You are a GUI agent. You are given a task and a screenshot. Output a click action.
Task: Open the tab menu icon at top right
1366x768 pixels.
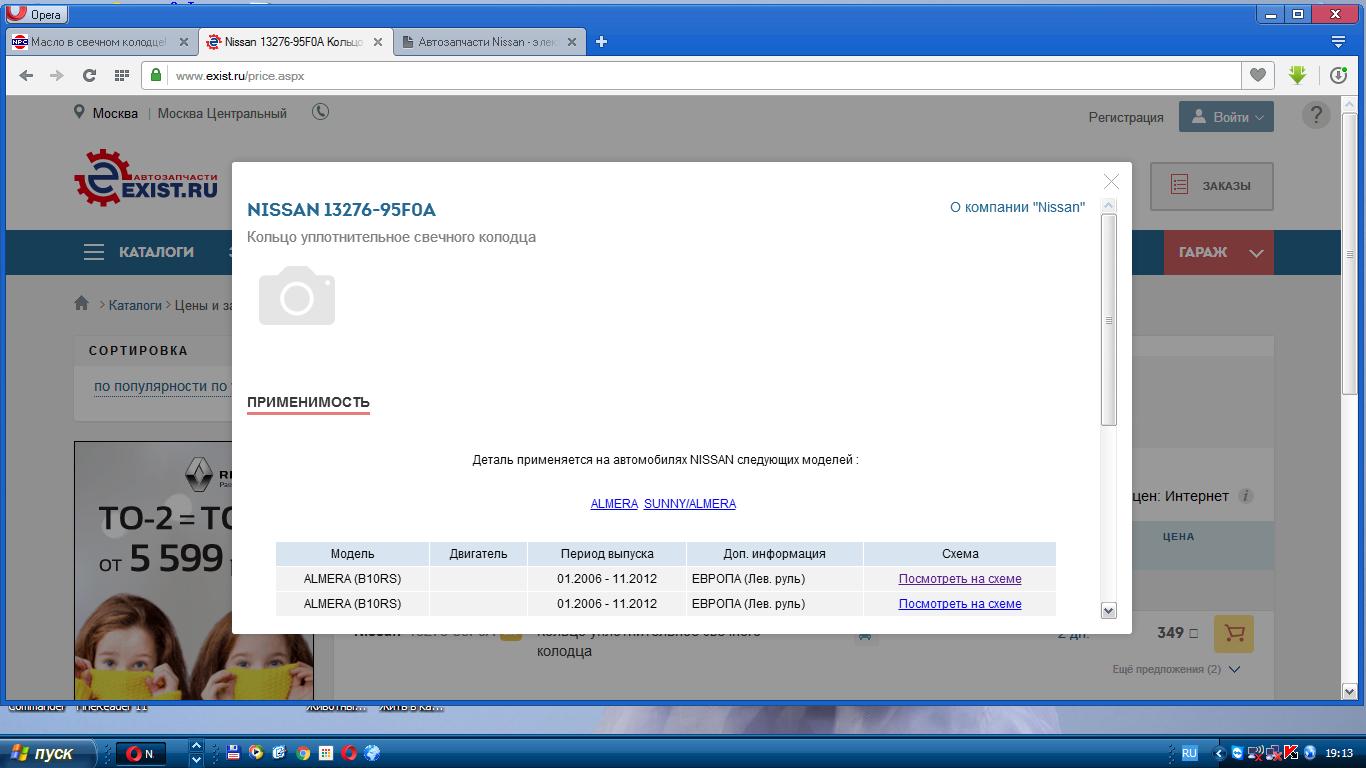click(x=1338, y=42)
